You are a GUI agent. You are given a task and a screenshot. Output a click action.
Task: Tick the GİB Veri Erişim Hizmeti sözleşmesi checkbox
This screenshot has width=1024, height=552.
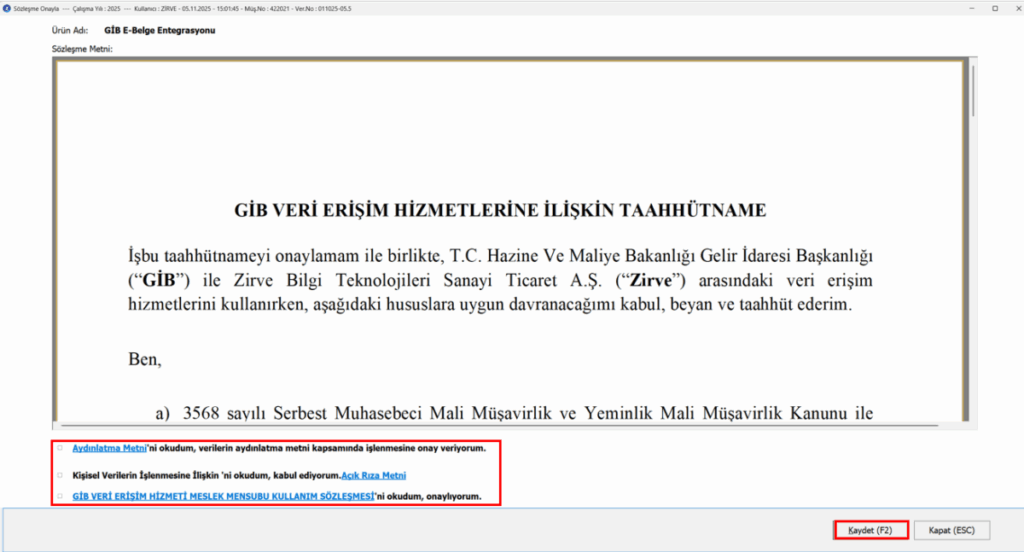60,496
